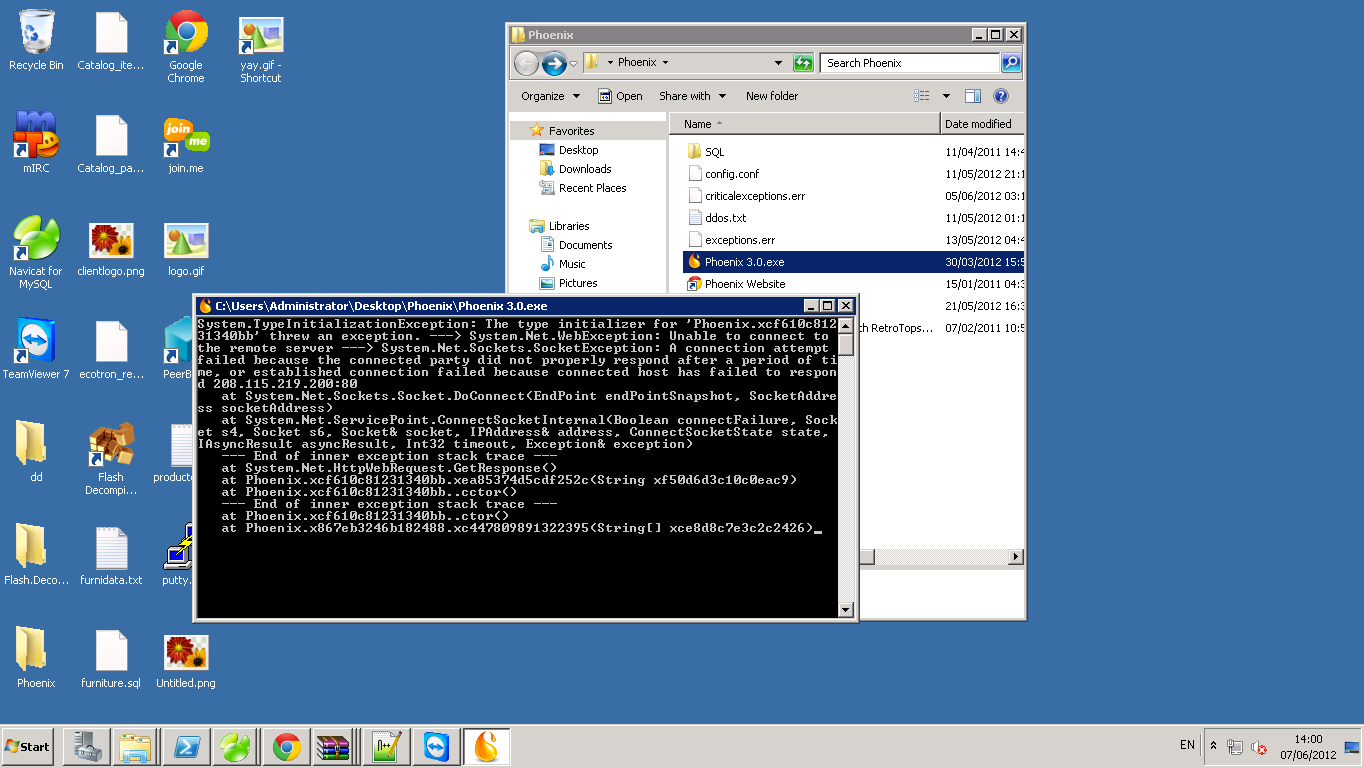Click Forward arrow in Phoenix explorer window

pyautogui.click(x=554, y=64)
